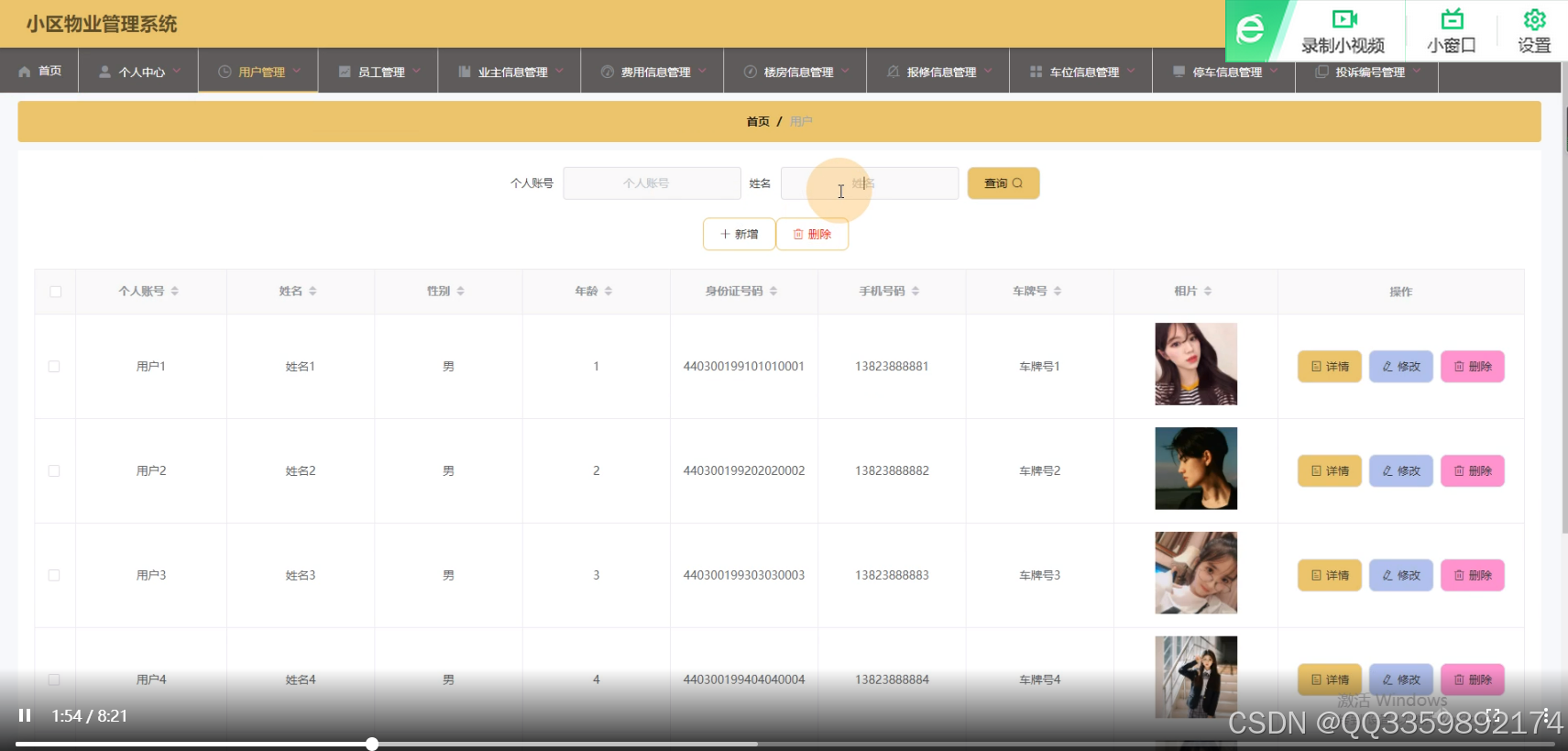Click the 删除 button below the search fields
Image resolution: width=1568 pixels, height=751 pixels.
tap(812, 234)
